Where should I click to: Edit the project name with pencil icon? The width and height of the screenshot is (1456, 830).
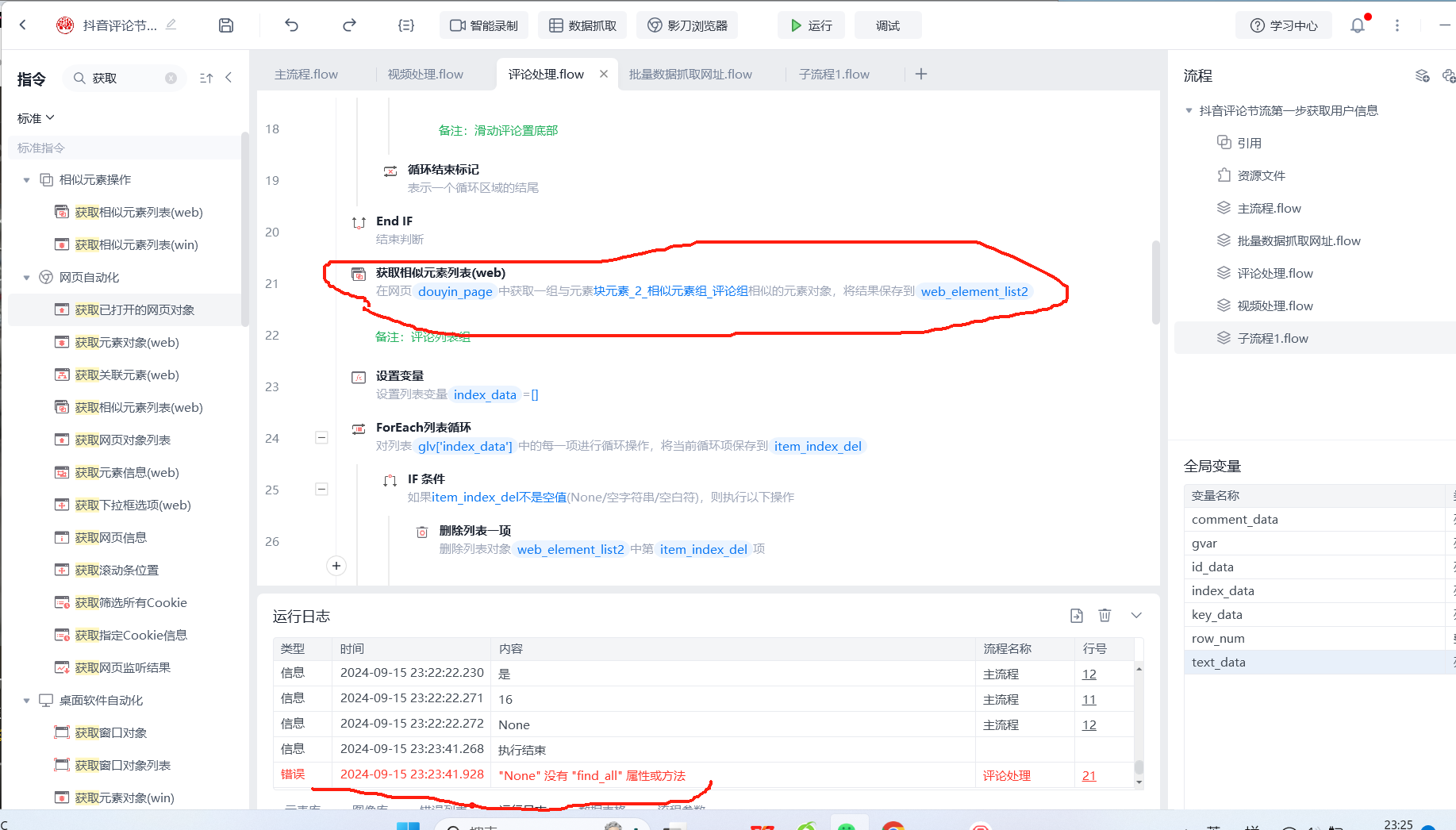(x=171, y=25)
